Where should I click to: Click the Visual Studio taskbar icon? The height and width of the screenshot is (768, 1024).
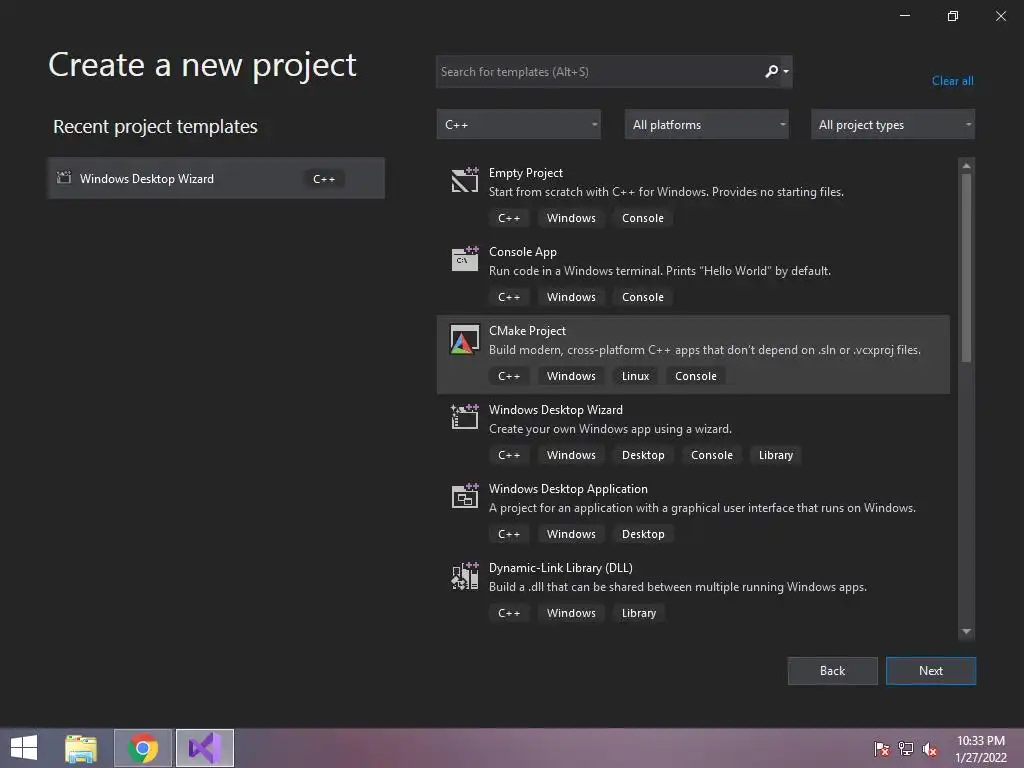click(x=204, y=748)
